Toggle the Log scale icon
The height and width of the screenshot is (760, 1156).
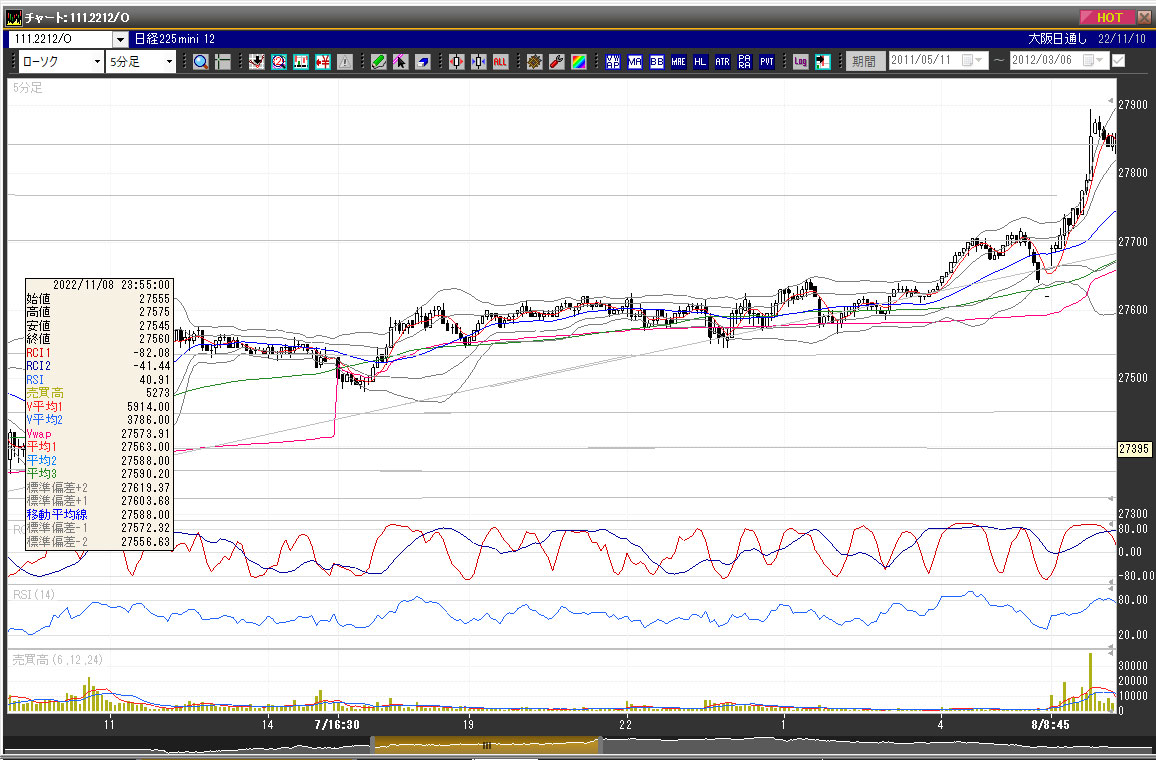(801, 62)
